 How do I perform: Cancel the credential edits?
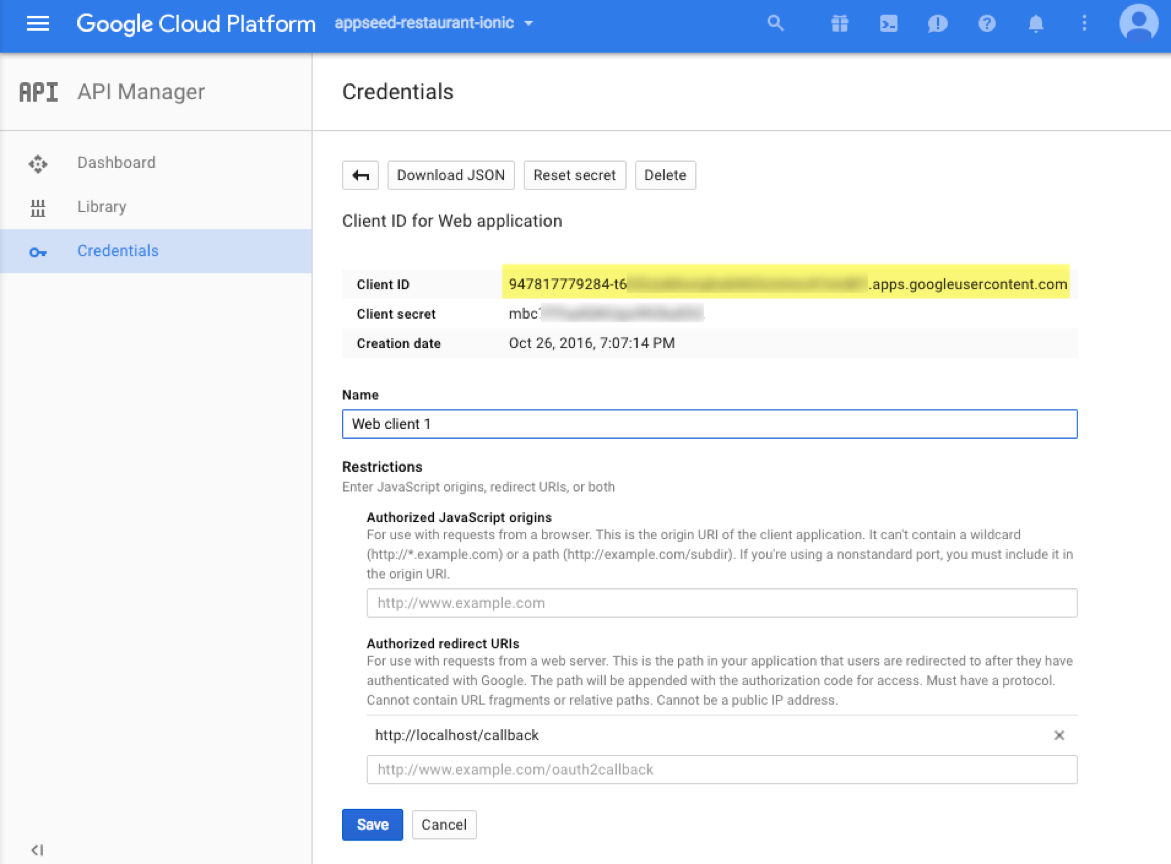click(444, 824)
